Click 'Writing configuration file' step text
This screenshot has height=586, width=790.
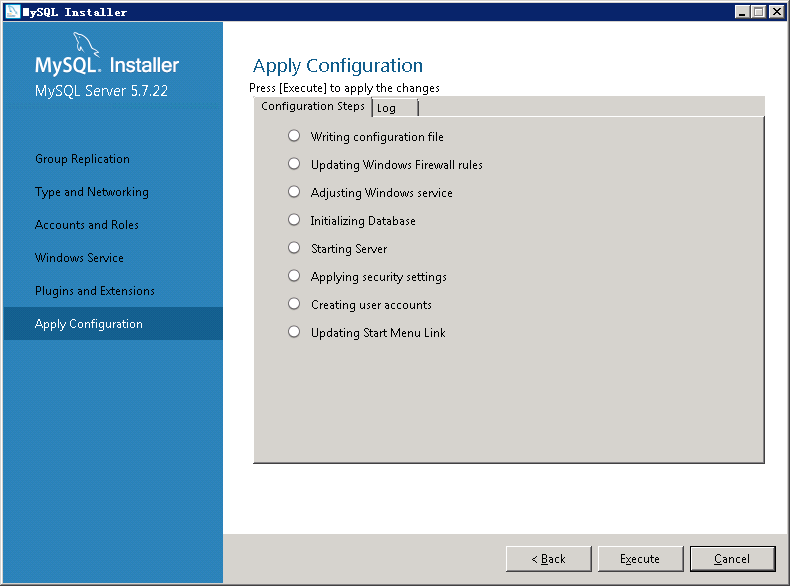click(x=377, y=137)
